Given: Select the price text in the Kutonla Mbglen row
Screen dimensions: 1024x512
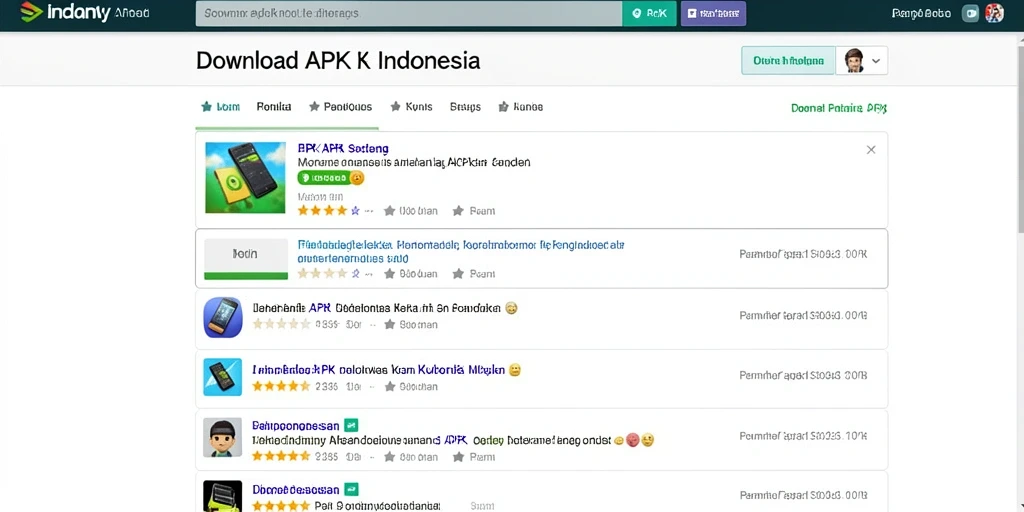Looking at the screenshot, I should (803, 376).
